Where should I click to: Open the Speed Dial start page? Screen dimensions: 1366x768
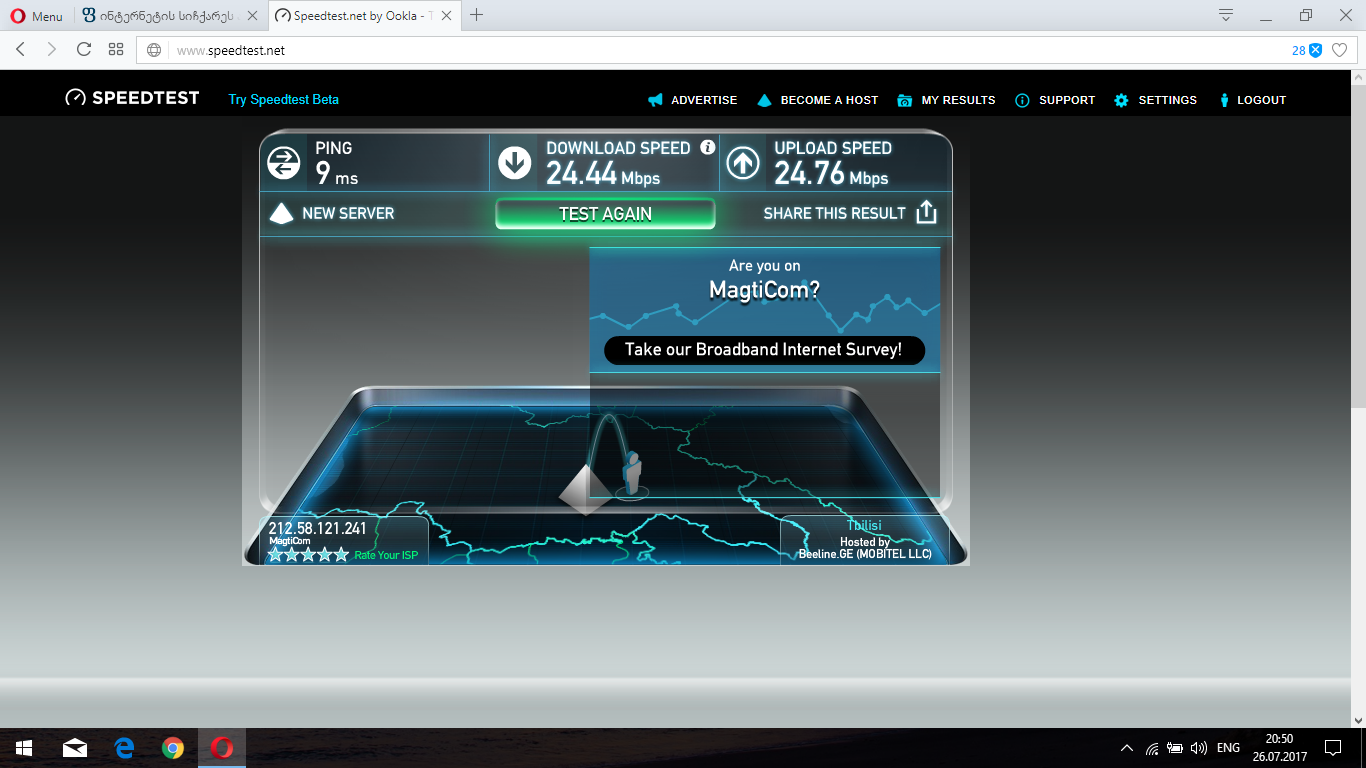point(116,50)
